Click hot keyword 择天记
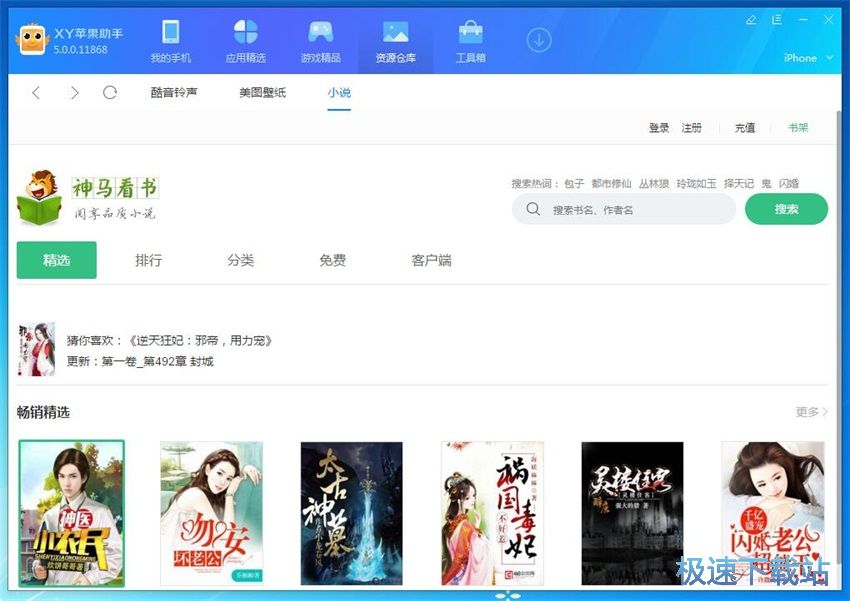 (739, 184)
